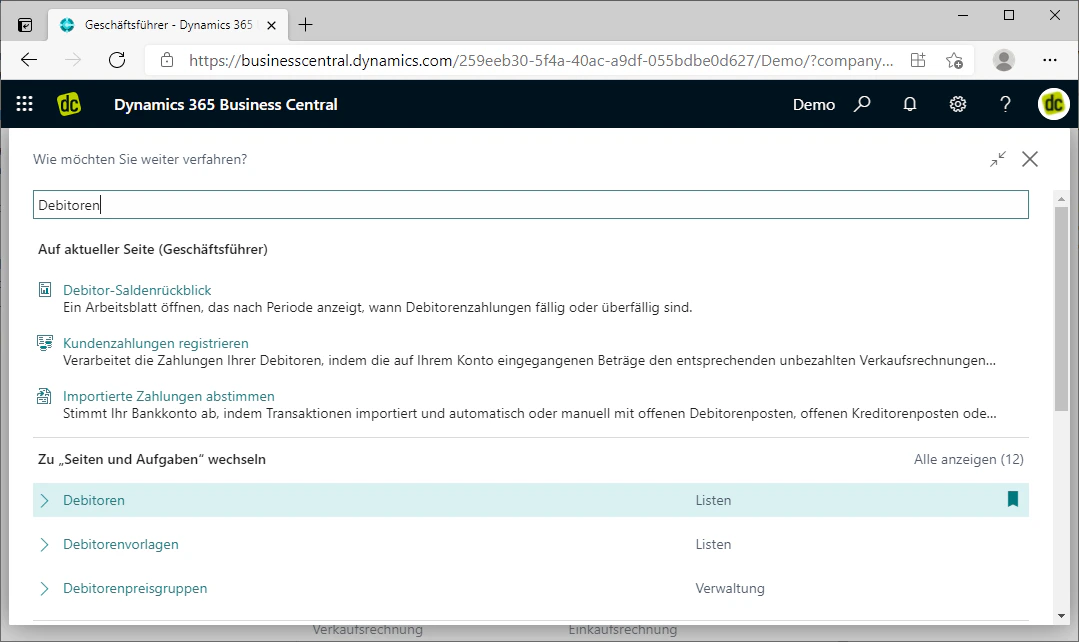The width and height of the screenshot is (1079, 642).
Task: Click the scrollbar up arrow
Action: pyautogui.click(x=1061, y=199)
